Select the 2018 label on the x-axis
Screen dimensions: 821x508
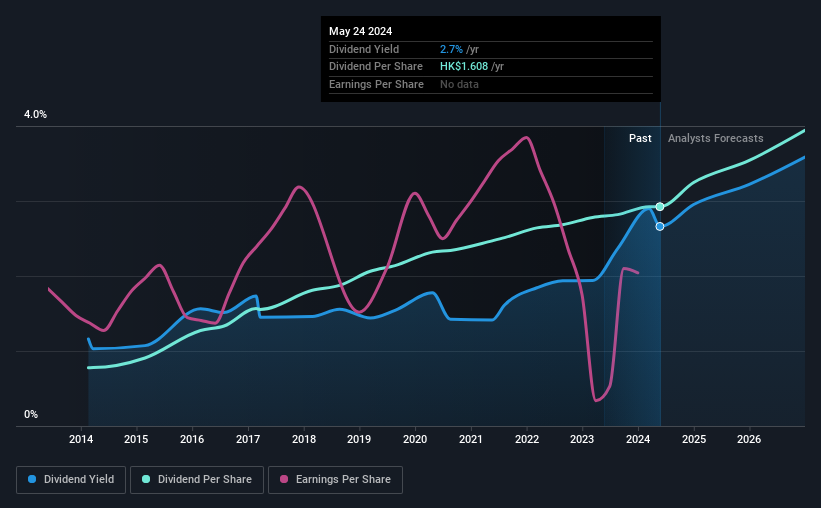point(304,439)
